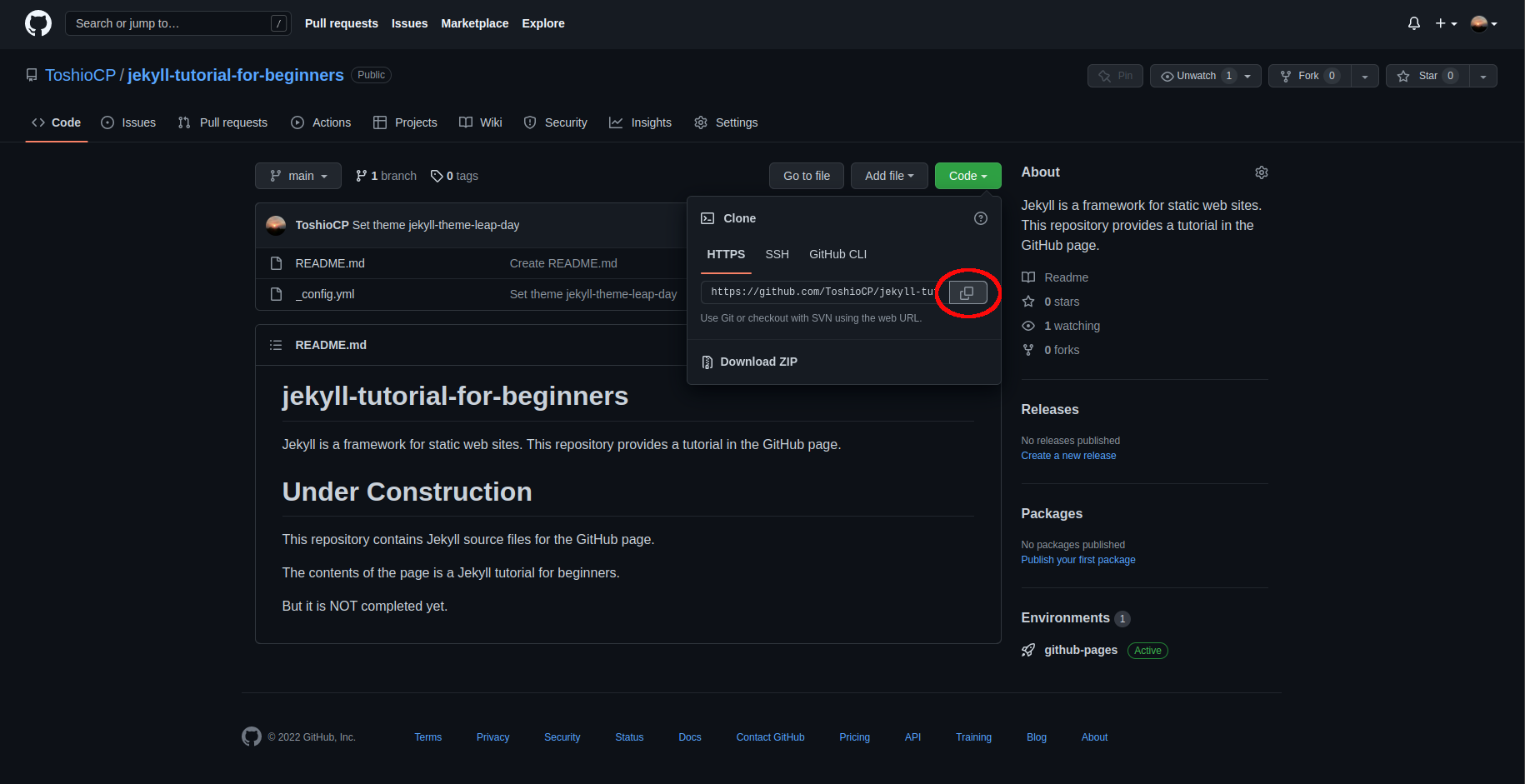This screenshot has height=784, width=1525.
Task: Click the ToshioCP avatar in commit row
Action: (x=276, y=225)
